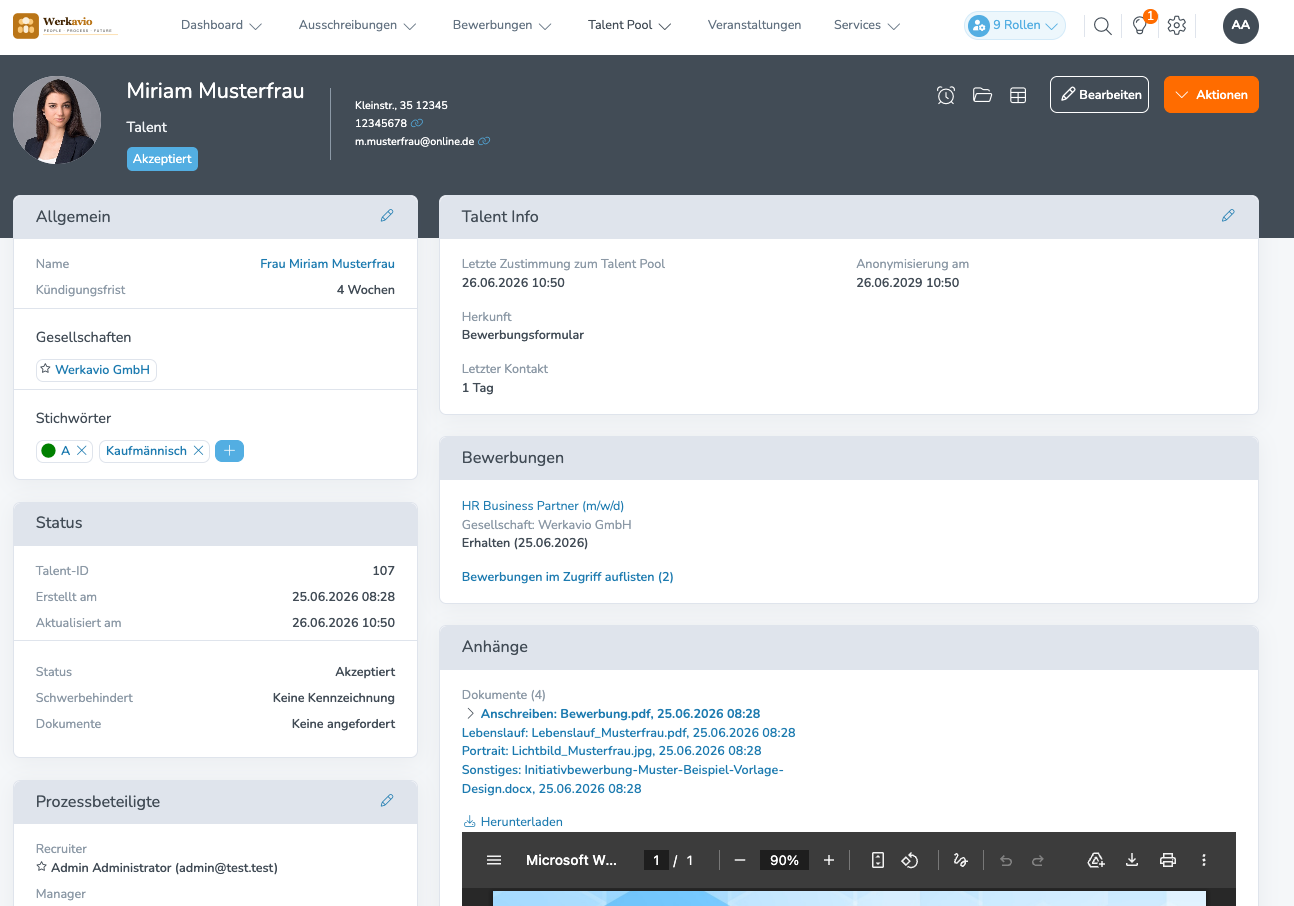The width and height of the screenshot is (1294, 906).
Task: Open the Talent Pool dropdown menu
Action: point(629,26)
